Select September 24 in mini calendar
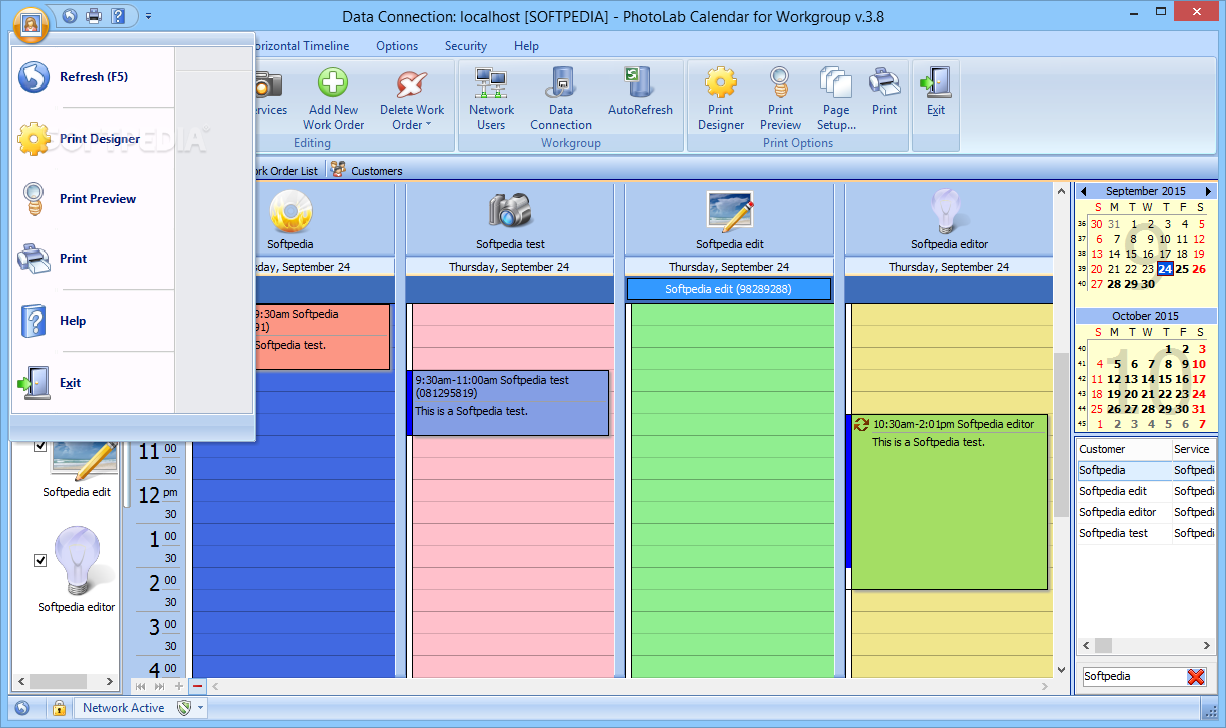1226x728 pixels. pyautogui.click(x=1165, y=269)
